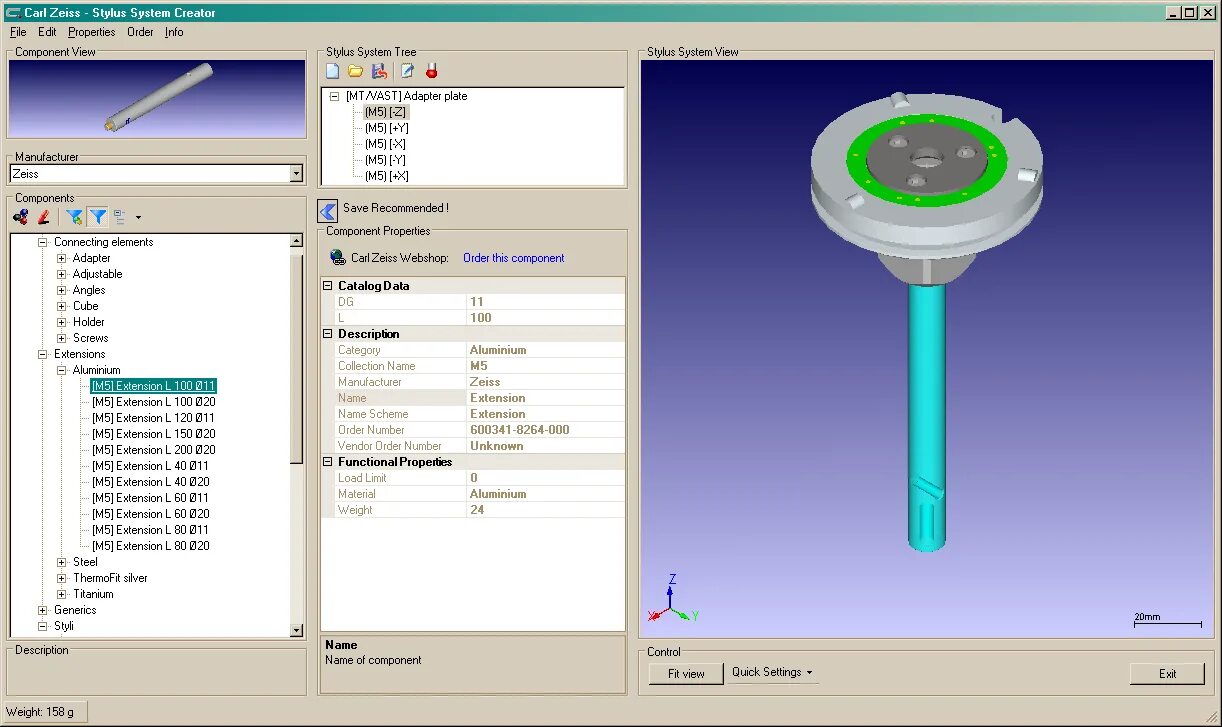
Task: Collapse the Extensions node
Action: pos(43,354)
